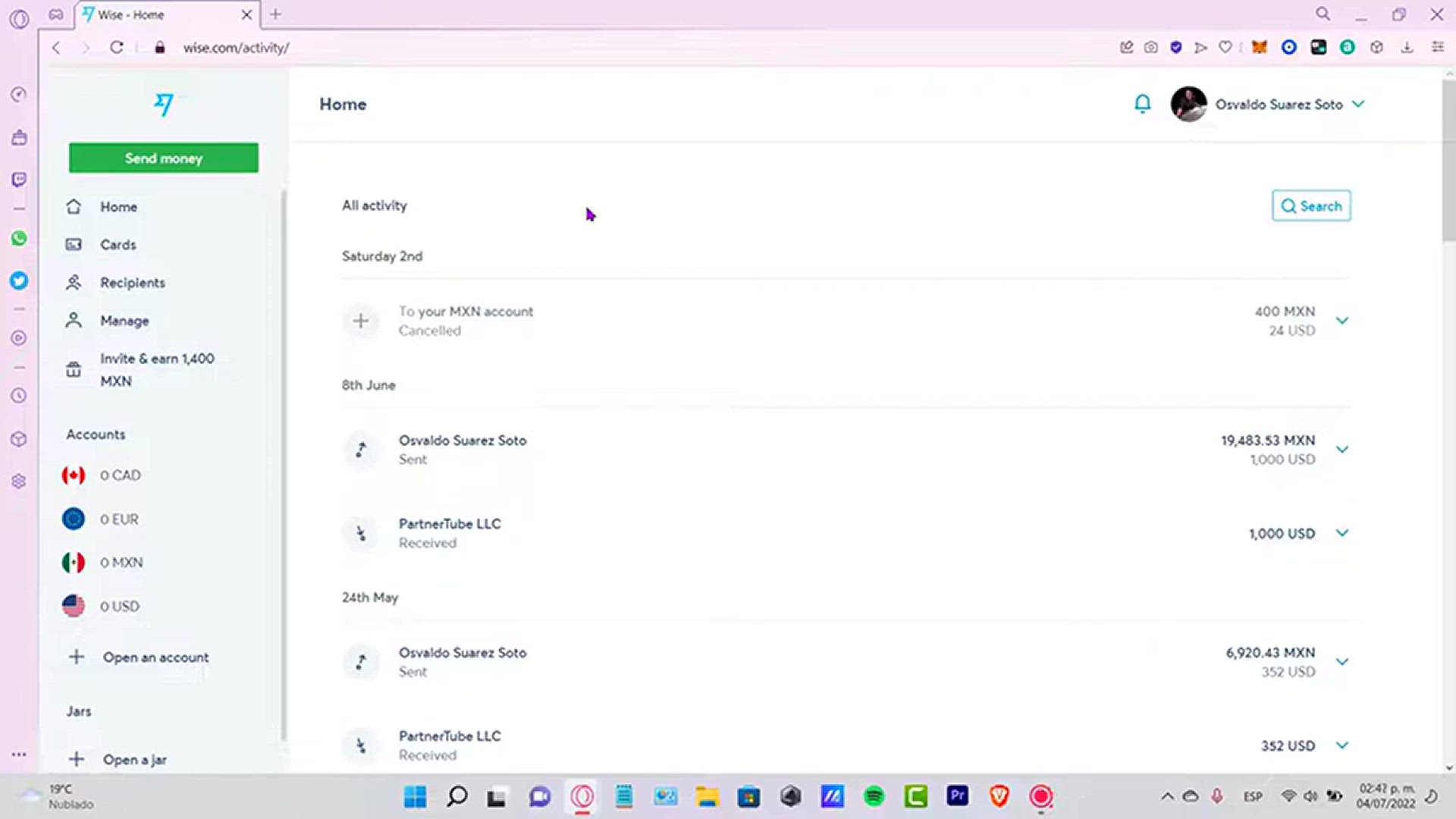The height and width of the screenshot is (819, 1456).
Task: Click the PartnerTube LLC 1,000 USD row
Action: point(846,533)
